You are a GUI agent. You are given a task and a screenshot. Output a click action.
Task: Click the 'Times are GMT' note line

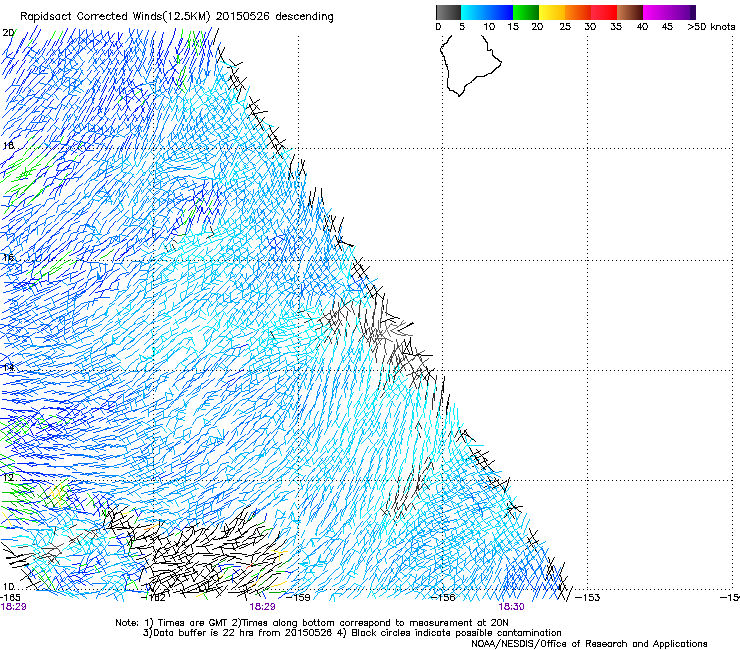coord(311,623)
